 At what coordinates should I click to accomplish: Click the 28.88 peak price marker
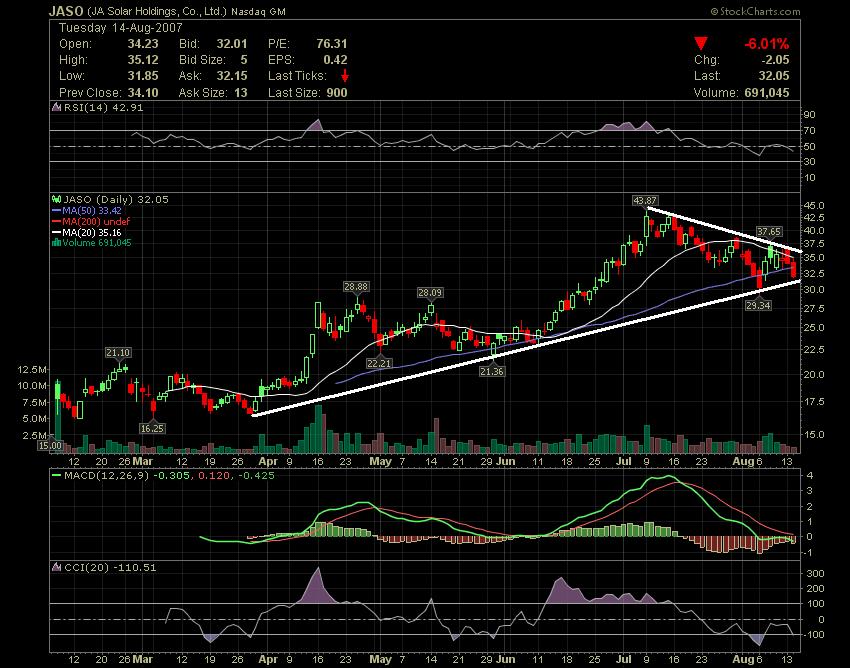pos(356,286)
